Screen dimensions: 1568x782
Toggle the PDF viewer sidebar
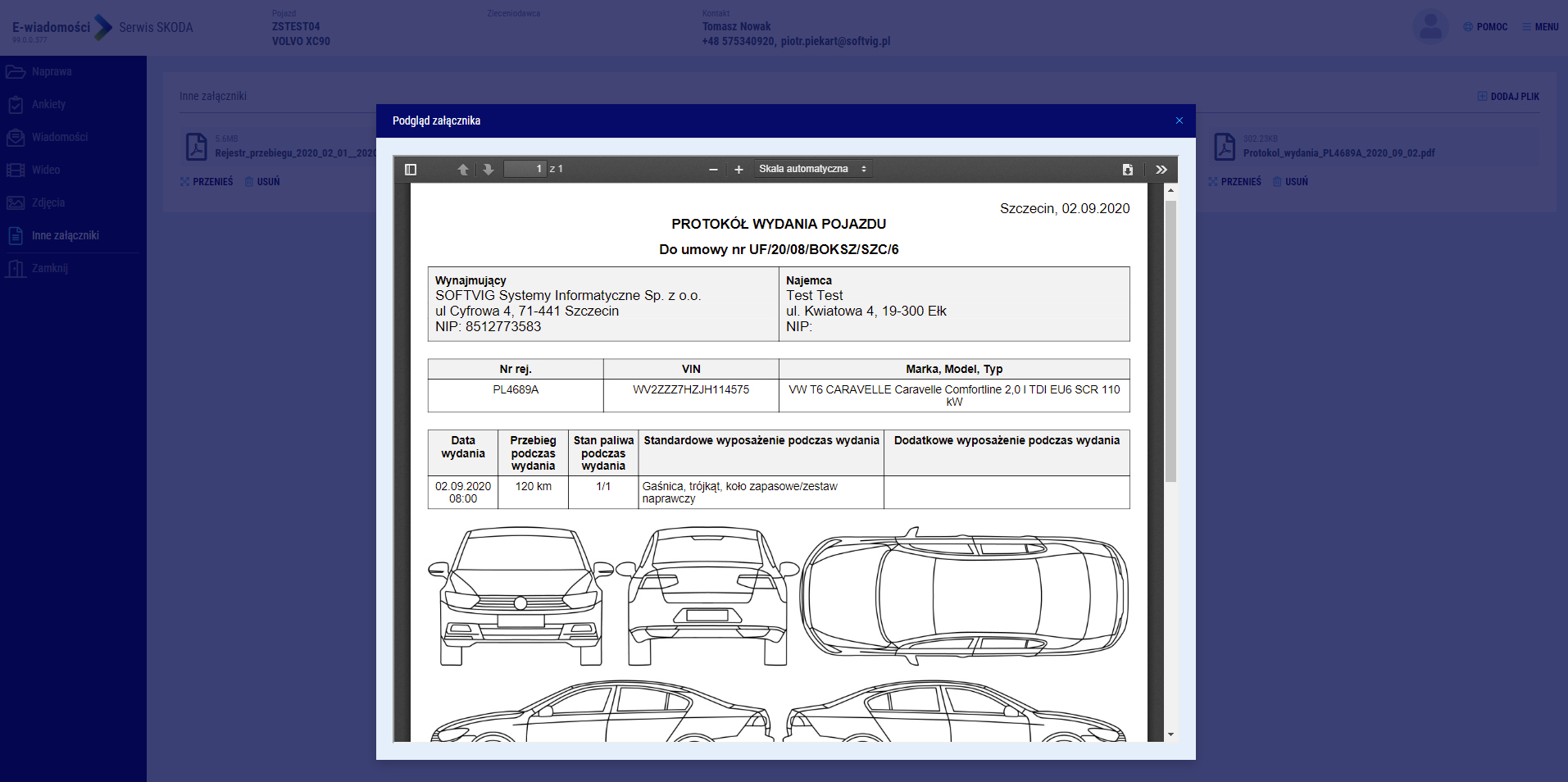(411, 170)
